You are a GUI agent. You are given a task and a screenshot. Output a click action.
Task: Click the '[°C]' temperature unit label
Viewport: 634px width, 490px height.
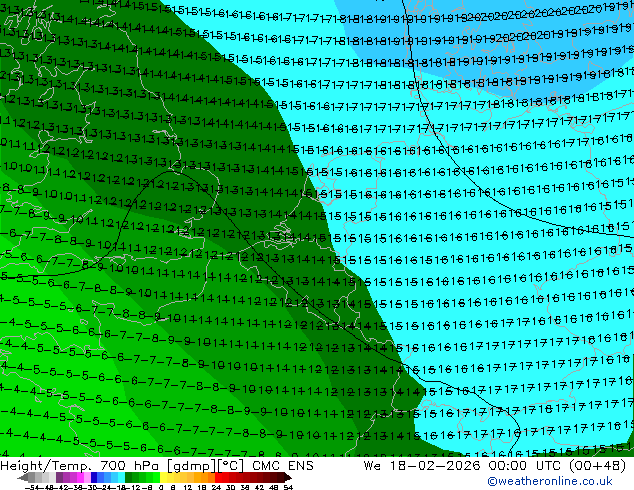click(x=232, y=466)
